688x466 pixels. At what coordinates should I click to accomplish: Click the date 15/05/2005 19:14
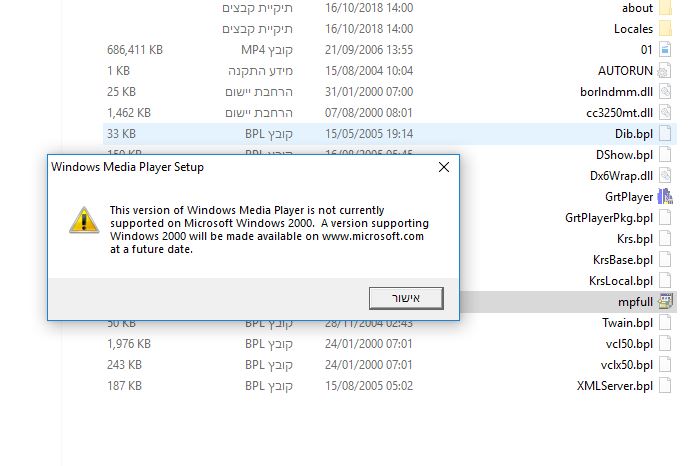point(369,134)
